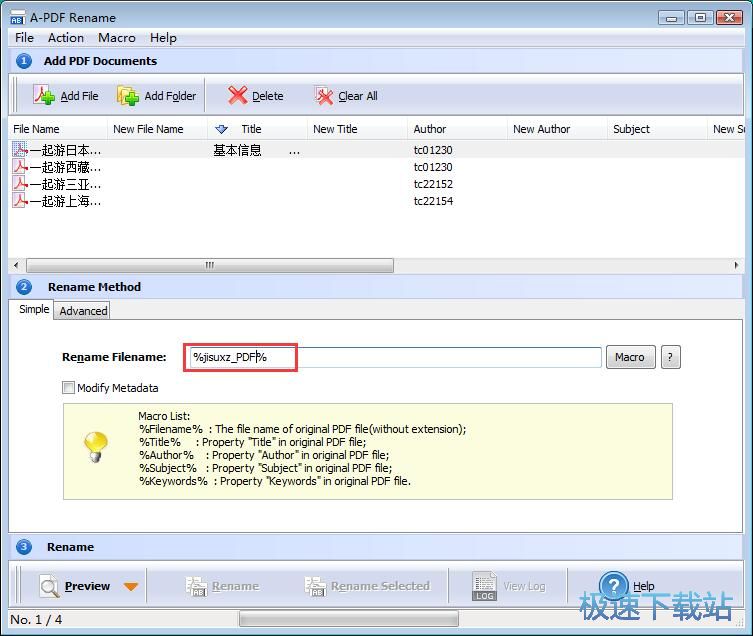Open the Help question mark icon
This screenshot has width=753, height=636.
pos(613,586)
